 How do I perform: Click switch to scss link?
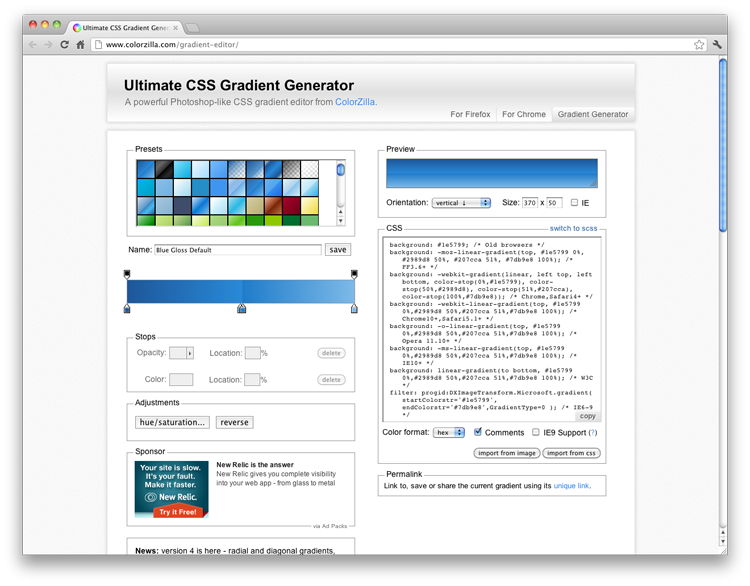pos(573,228)
